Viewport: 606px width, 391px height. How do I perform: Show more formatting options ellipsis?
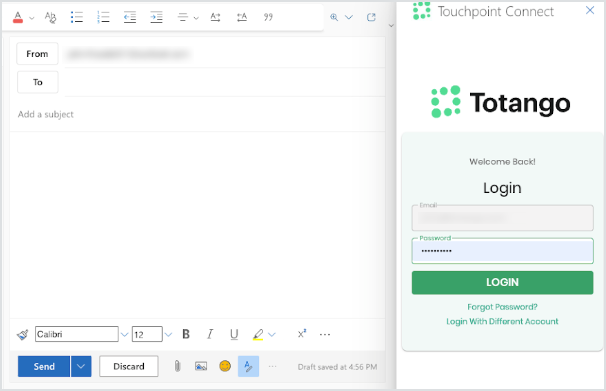click(325, 335)
